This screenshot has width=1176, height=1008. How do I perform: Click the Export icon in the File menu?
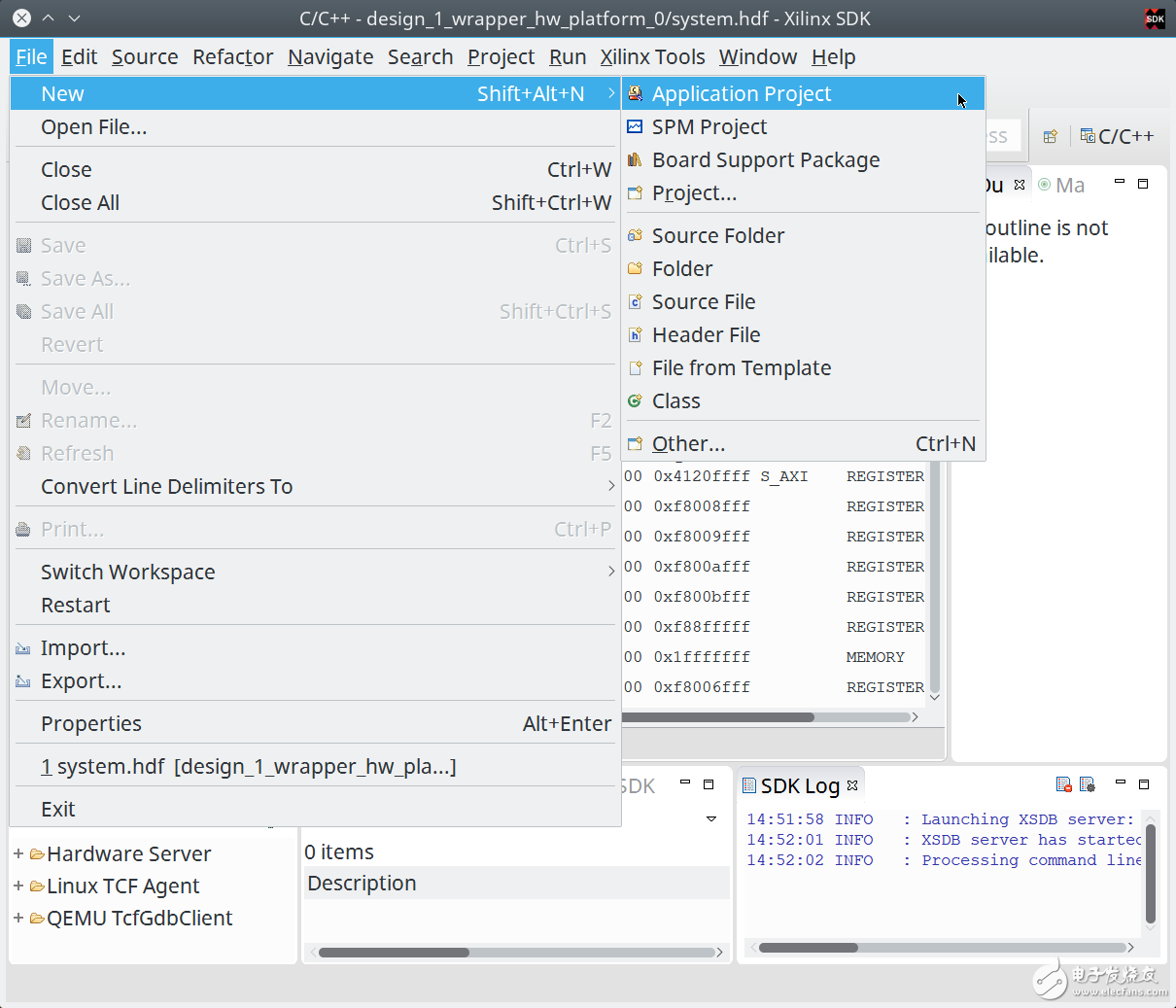point(23,681)
